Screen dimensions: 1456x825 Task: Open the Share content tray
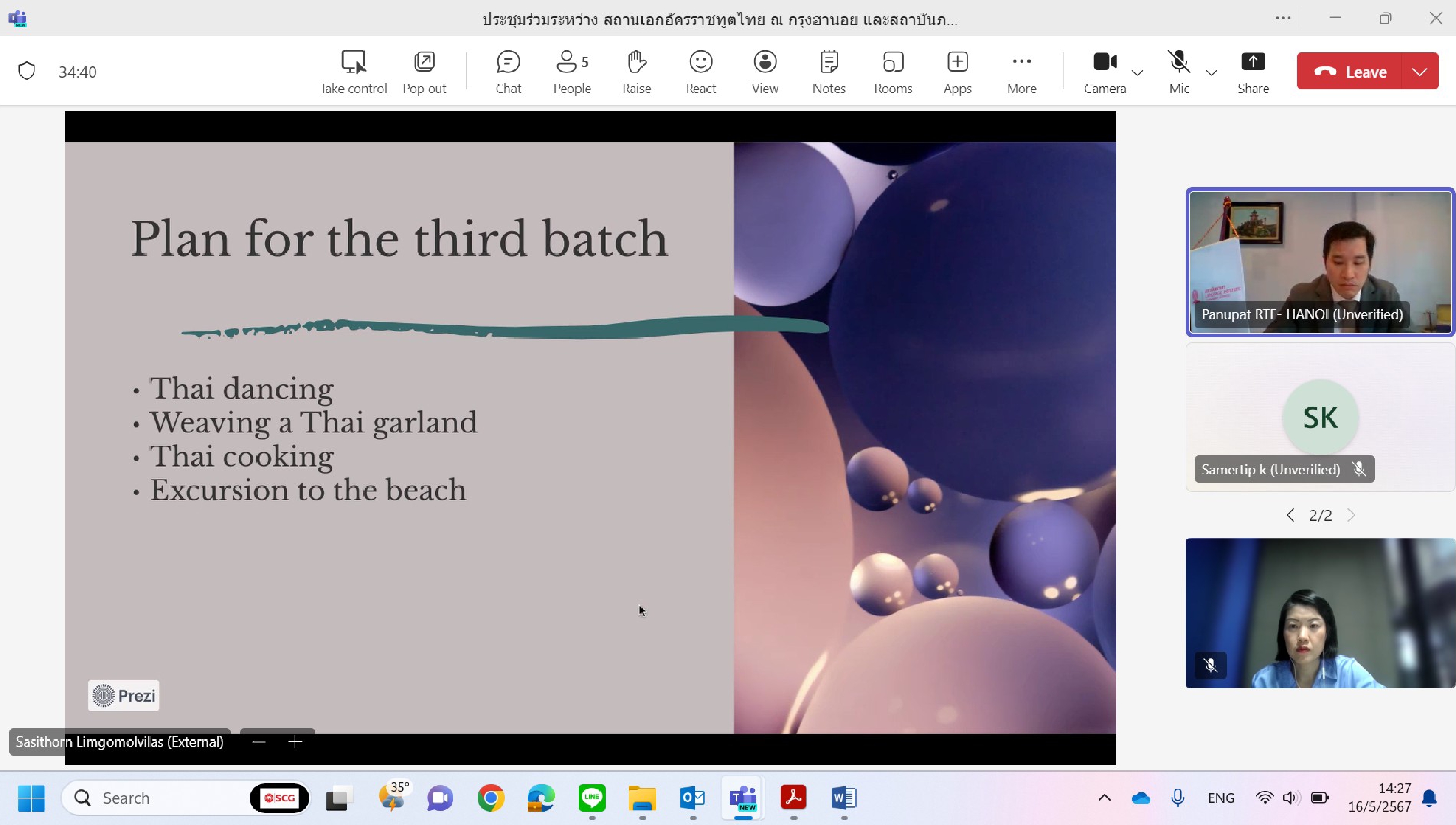[x=1253, y=72]
